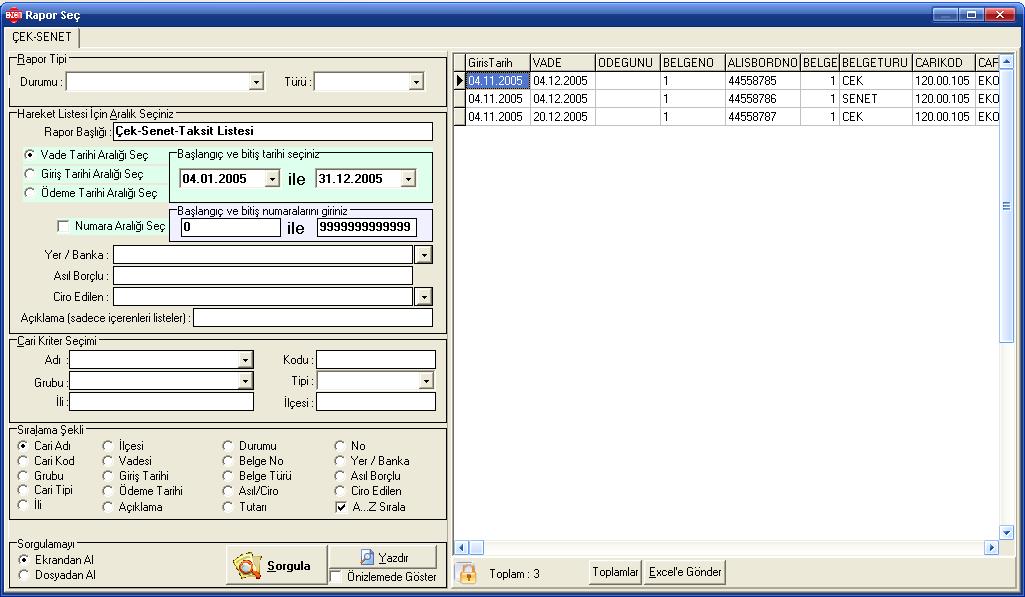
Task: Open the Türü dropdown
Action: click(x=416, y=82)
